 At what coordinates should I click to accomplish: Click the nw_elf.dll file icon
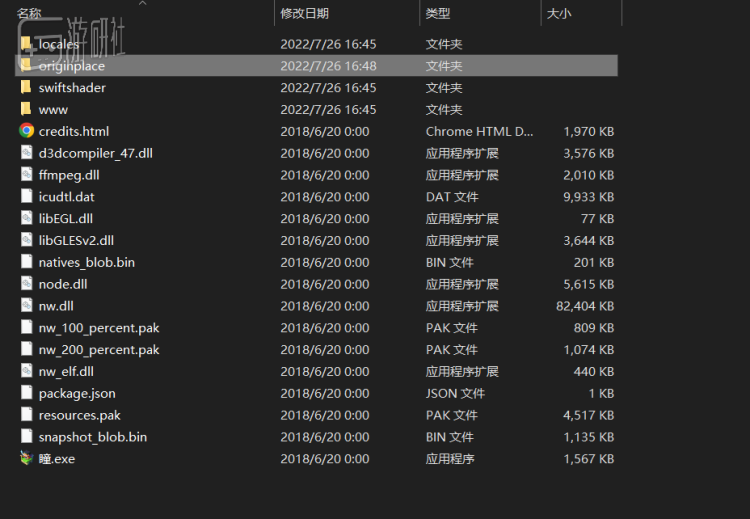(x=26, y=372)
